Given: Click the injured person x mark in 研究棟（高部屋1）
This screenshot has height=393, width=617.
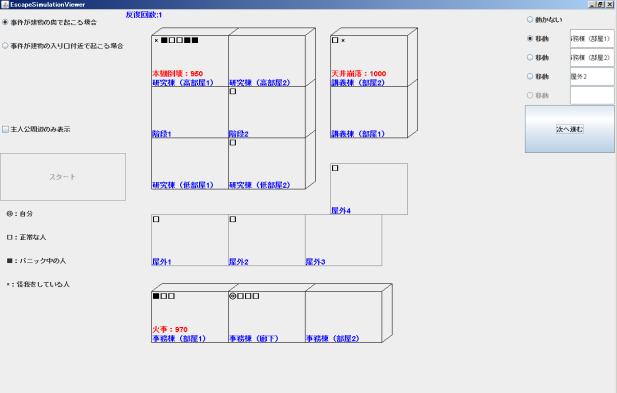Looking at the screenshot, I should [x=156, y=40].
